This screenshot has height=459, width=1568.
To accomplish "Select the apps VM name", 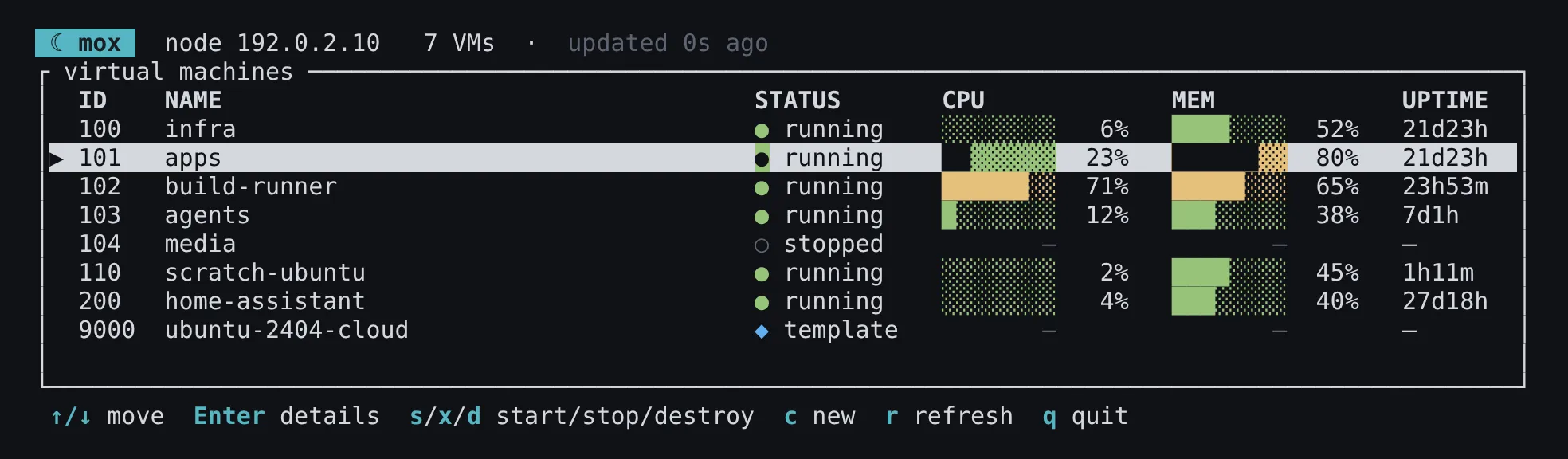I will pyautogui.click(x=193, y=158).
